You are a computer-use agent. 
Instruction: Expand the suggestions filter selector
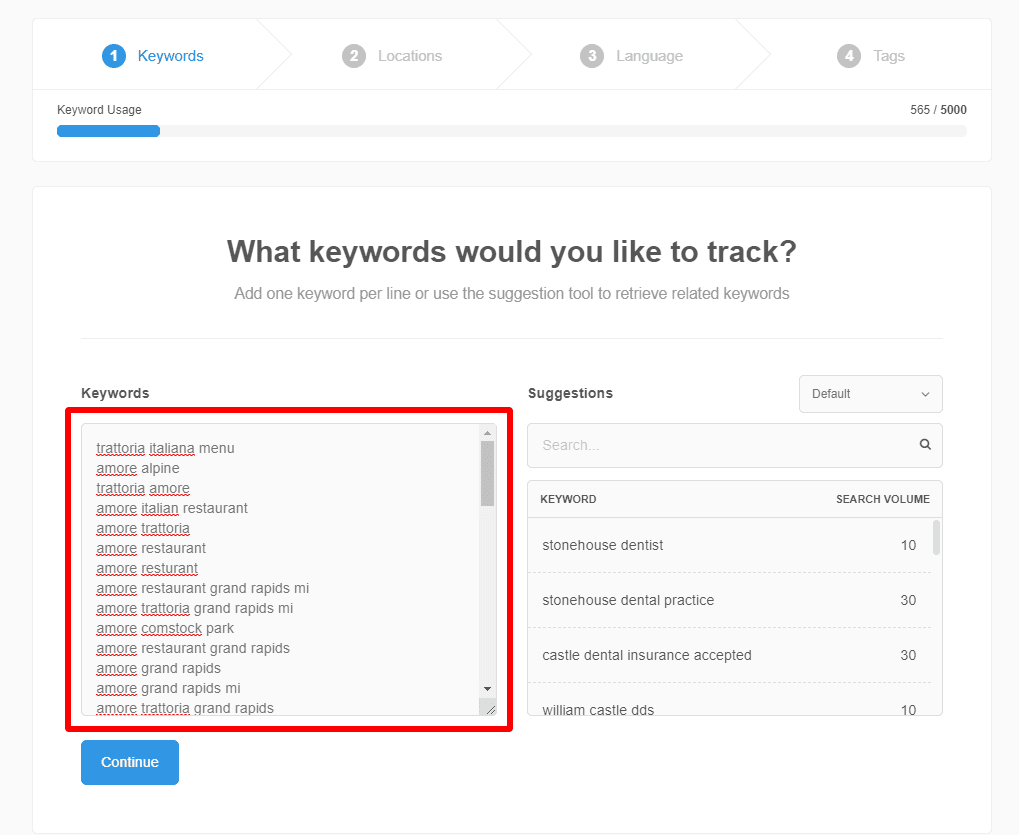(869, 394)
